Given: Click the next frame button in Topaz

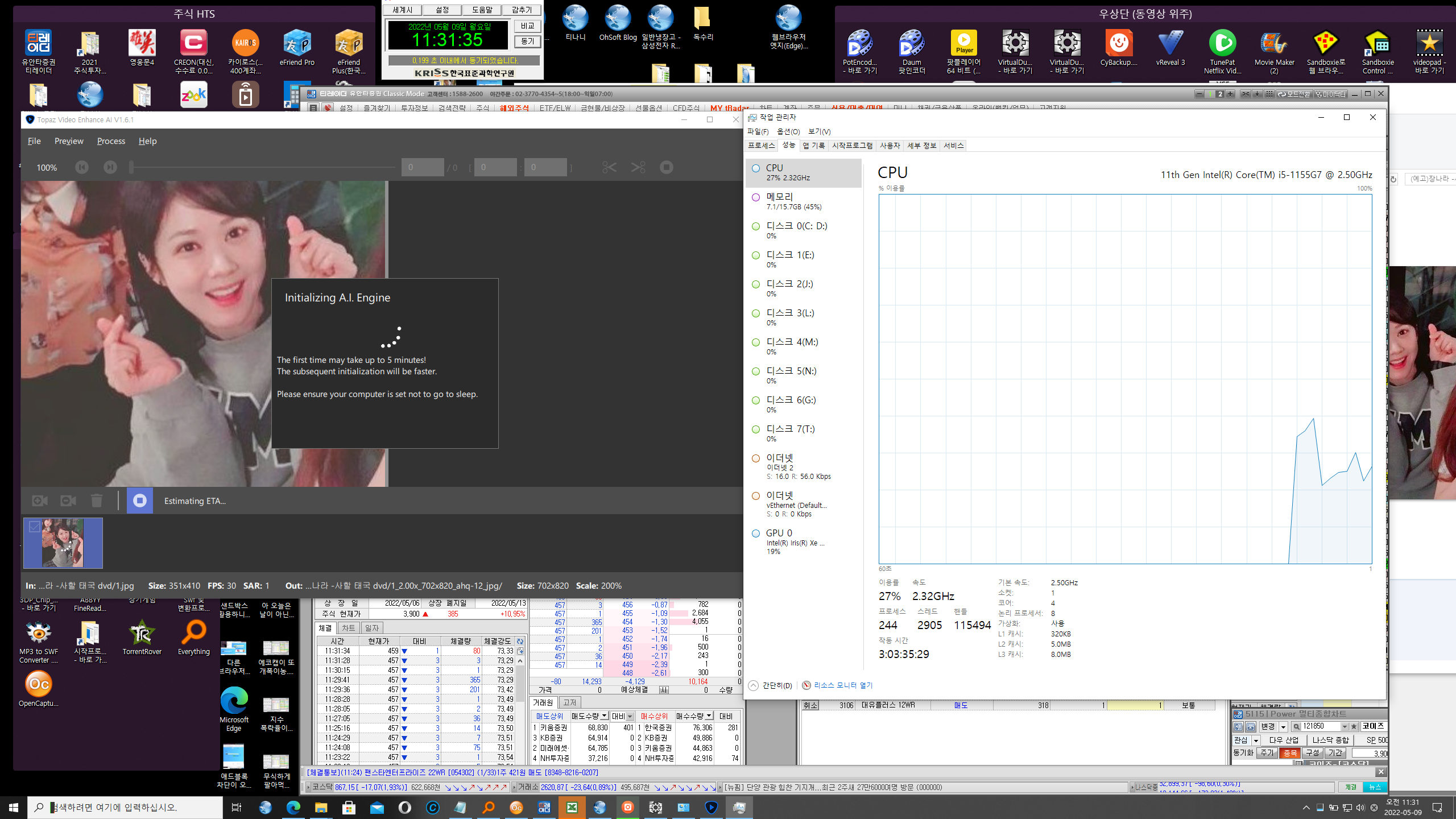Looking at the screenshot, I should pyautogui.click(x=110, y=167).
